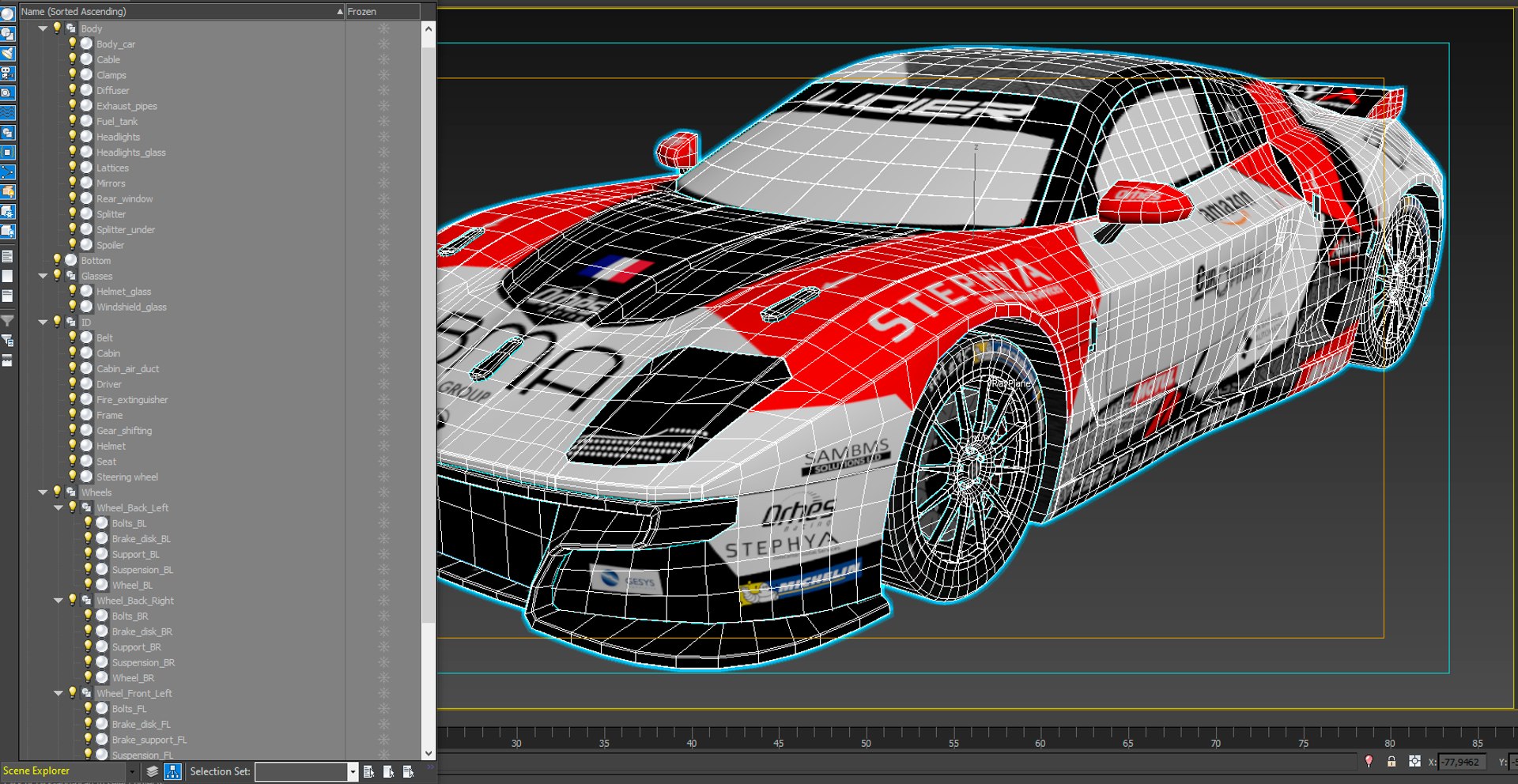Select Fire_extinguisher object
The width and height of the screenshot is (1518, 784).
132,400
